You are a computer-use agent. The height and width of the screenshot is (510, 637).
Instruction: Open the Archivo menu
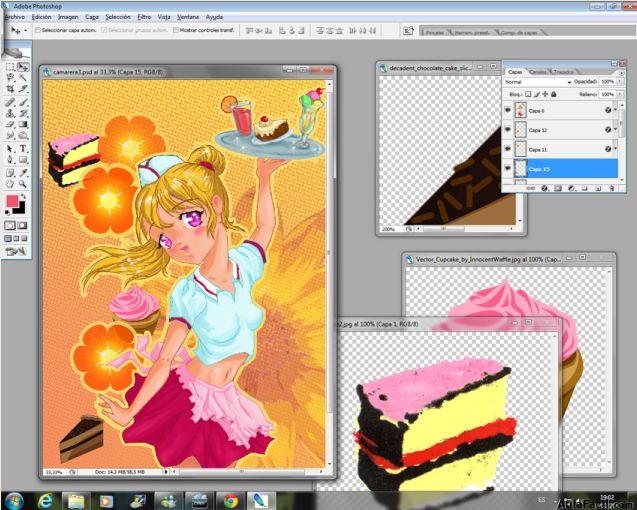click(x=15, y=17)
